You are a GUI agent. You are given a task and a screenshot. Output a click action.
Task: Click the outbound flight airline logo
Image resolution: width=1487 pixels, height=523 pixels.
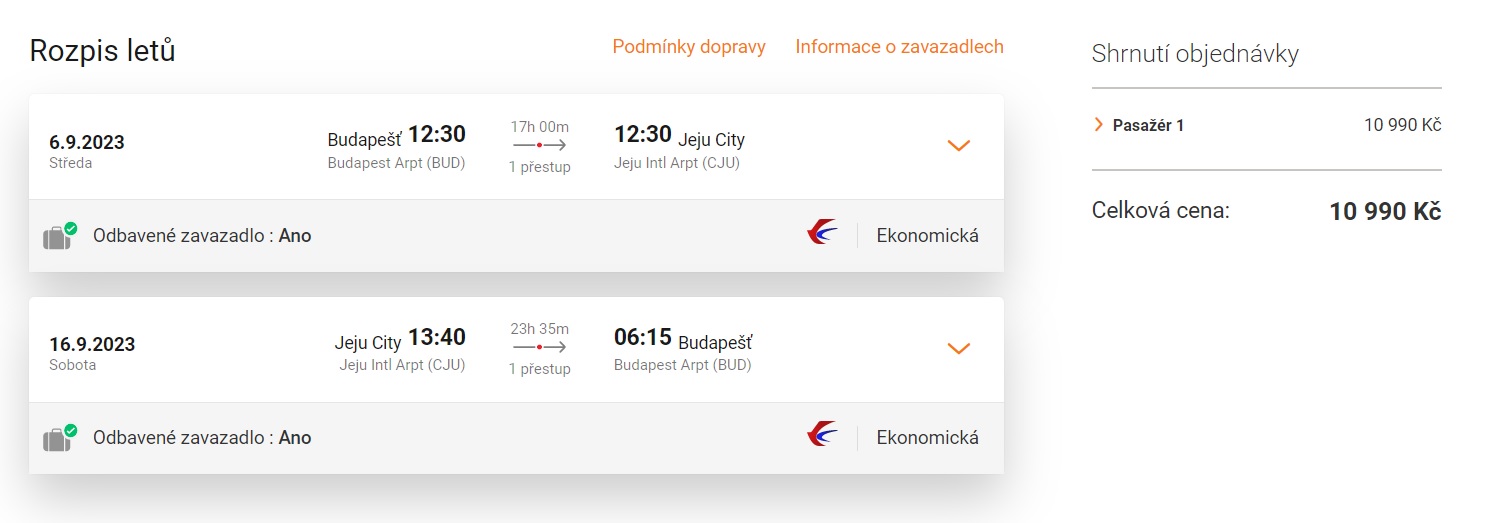[822, 234]
